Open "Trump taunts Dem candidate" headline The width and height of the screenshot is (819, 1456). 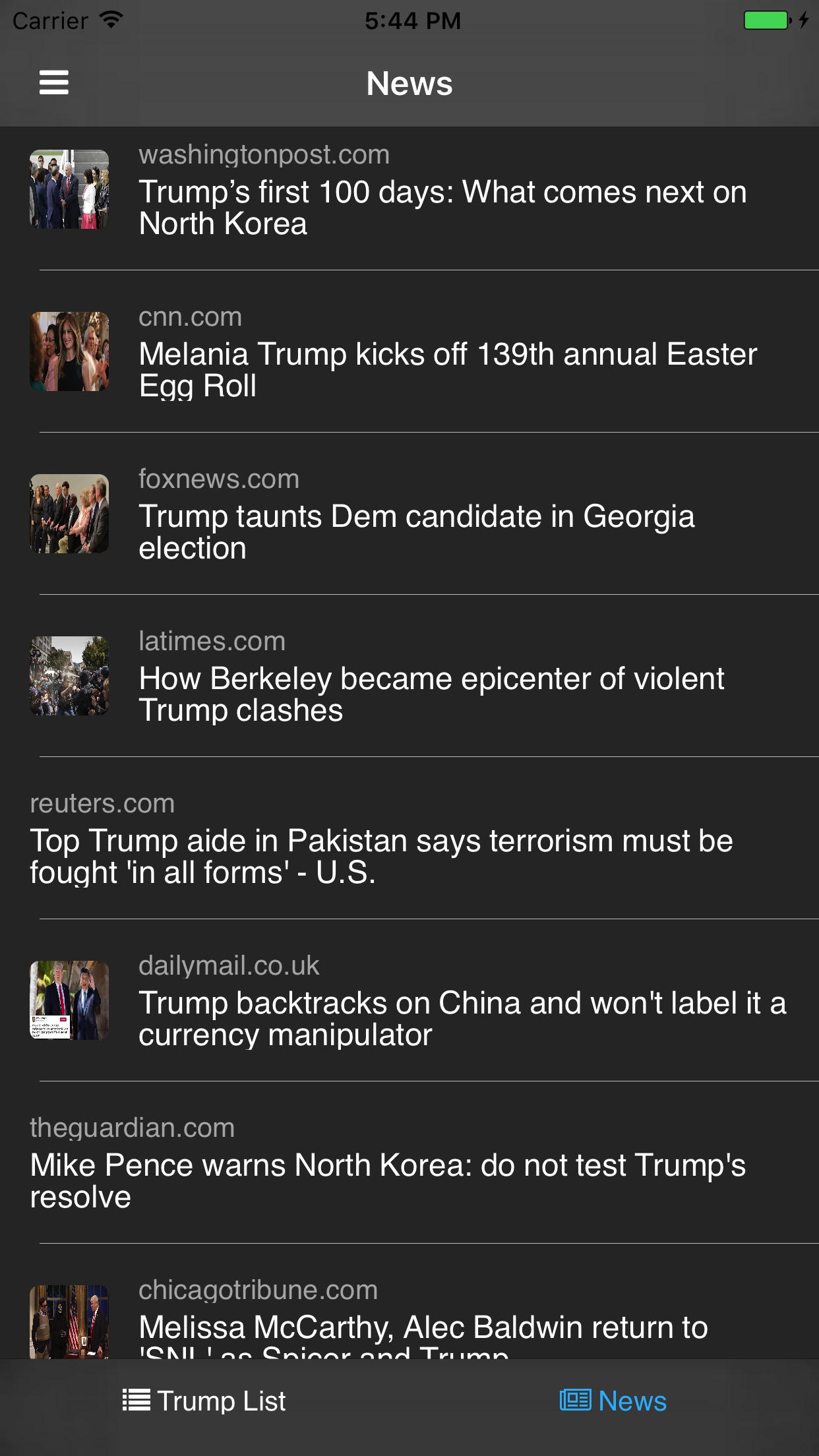(416, 532)
